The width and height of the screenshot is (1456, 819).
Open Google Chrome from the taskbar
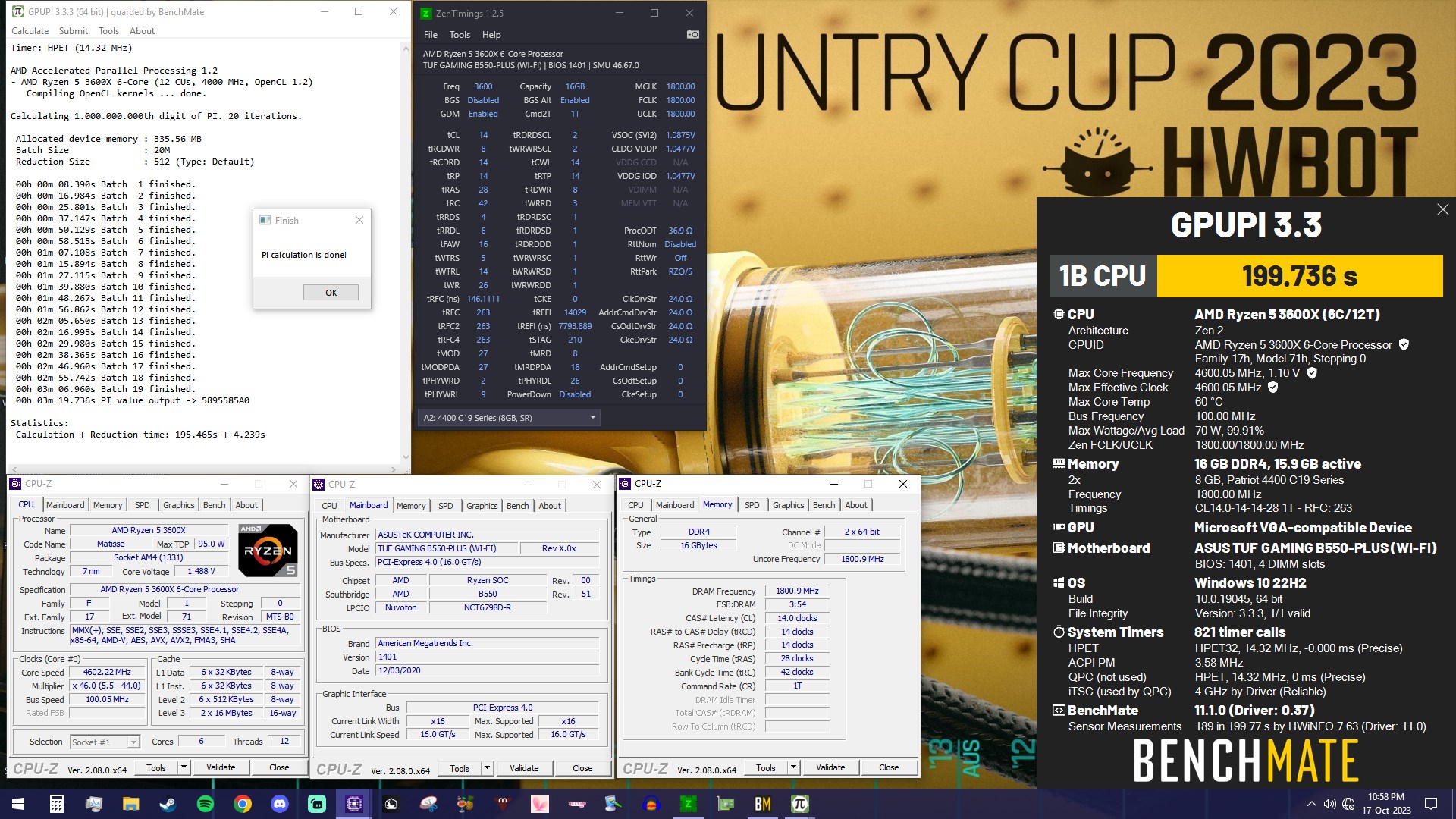tap(243, 804)
